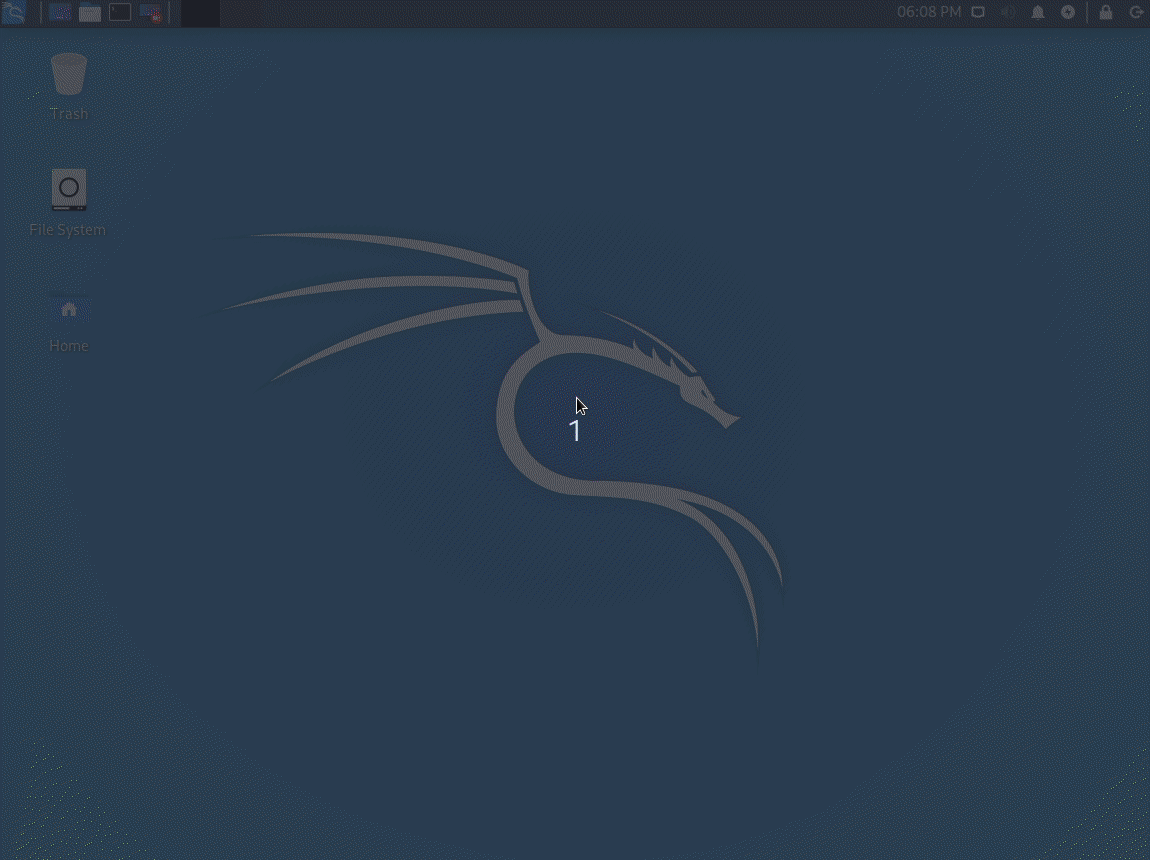The image size is (1150, 860).
Task: Mute system audio via the volume icon
Action: pyautogui.click(x=1008, y=13)
